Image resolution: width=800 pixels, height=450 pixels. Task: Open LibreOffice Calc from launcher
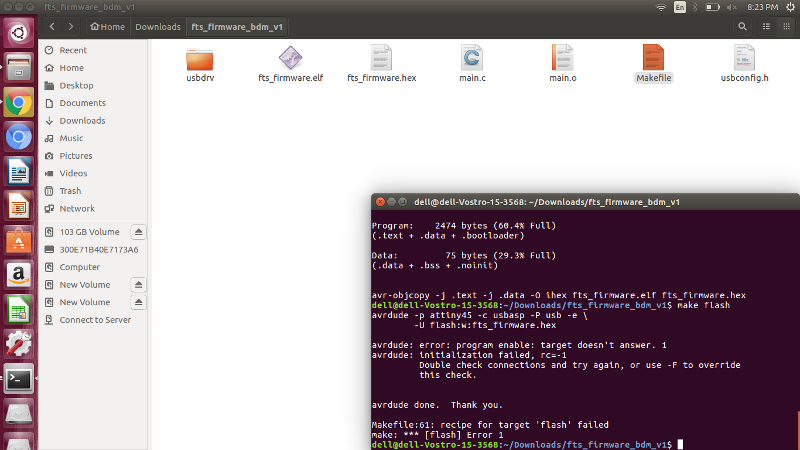(19, 311)
